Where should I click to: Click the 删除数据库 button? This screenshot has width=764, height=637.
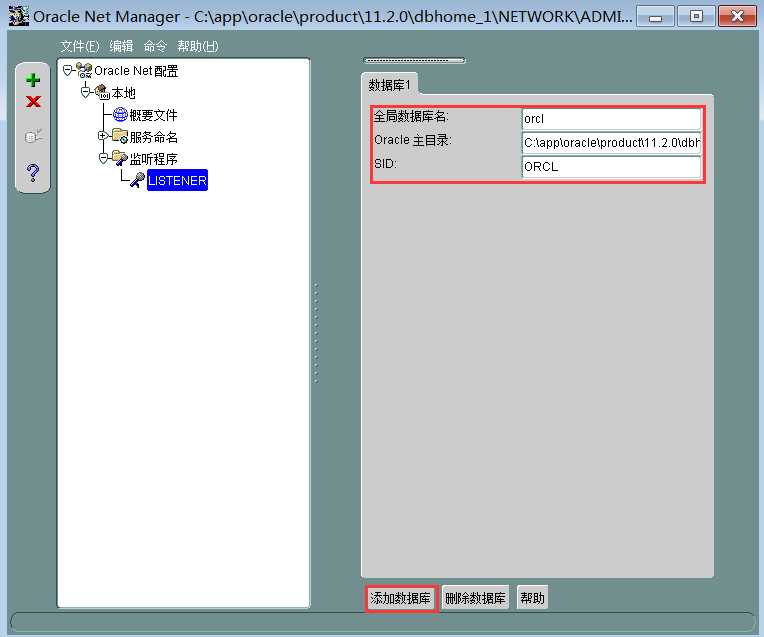tap(475, 598)
